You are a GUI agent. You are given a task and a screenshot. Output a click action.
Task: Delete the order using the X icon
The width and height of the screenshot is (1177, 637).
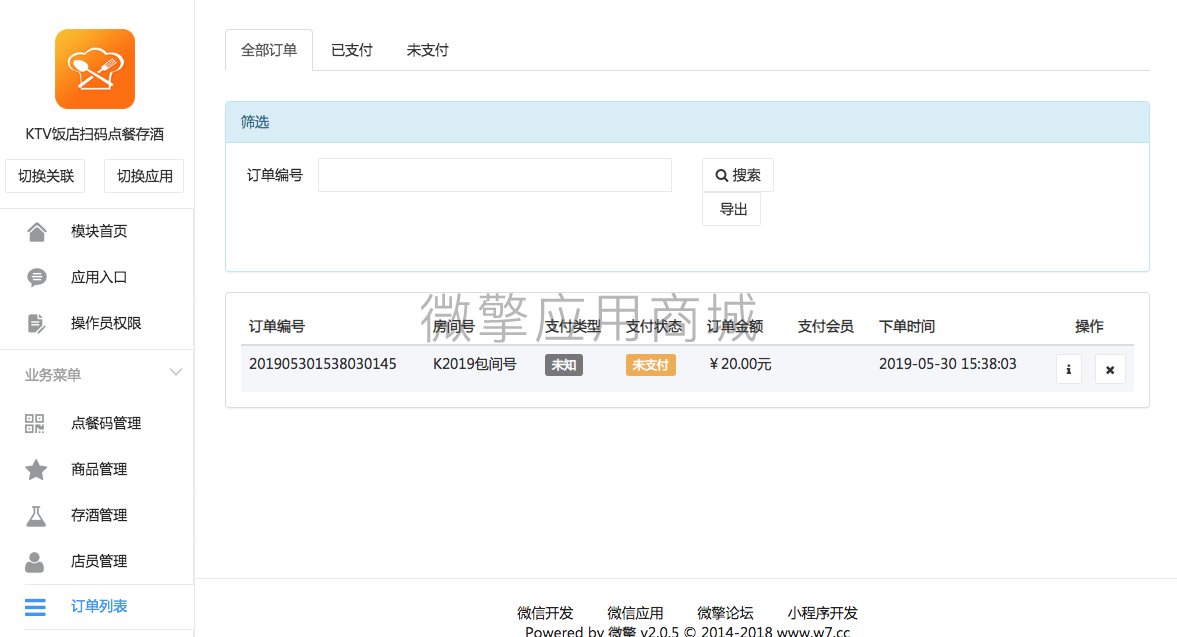[x=1109, y=369]
